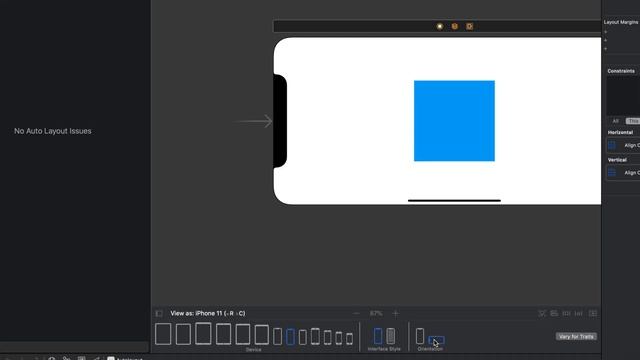Click the Constraints section header
This screenshot has width=640, height=360.
621,71
